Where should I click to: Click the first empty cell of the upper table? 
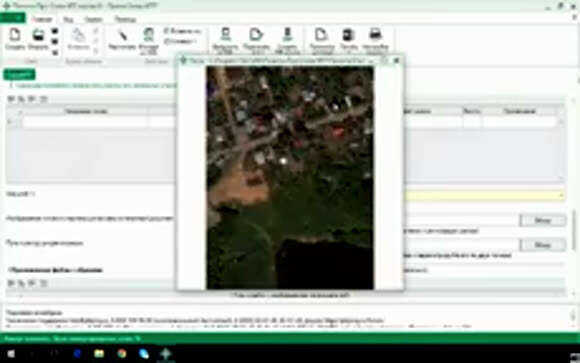[85, 122]
